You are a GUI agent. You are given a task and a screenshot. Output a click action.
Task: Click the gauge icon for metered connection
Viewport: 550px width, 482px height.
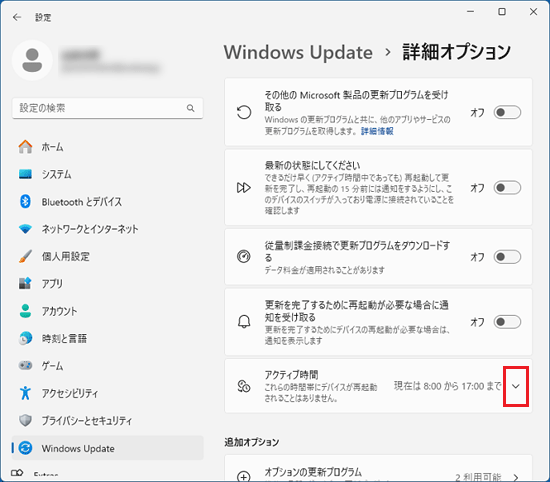coord(244,256)
